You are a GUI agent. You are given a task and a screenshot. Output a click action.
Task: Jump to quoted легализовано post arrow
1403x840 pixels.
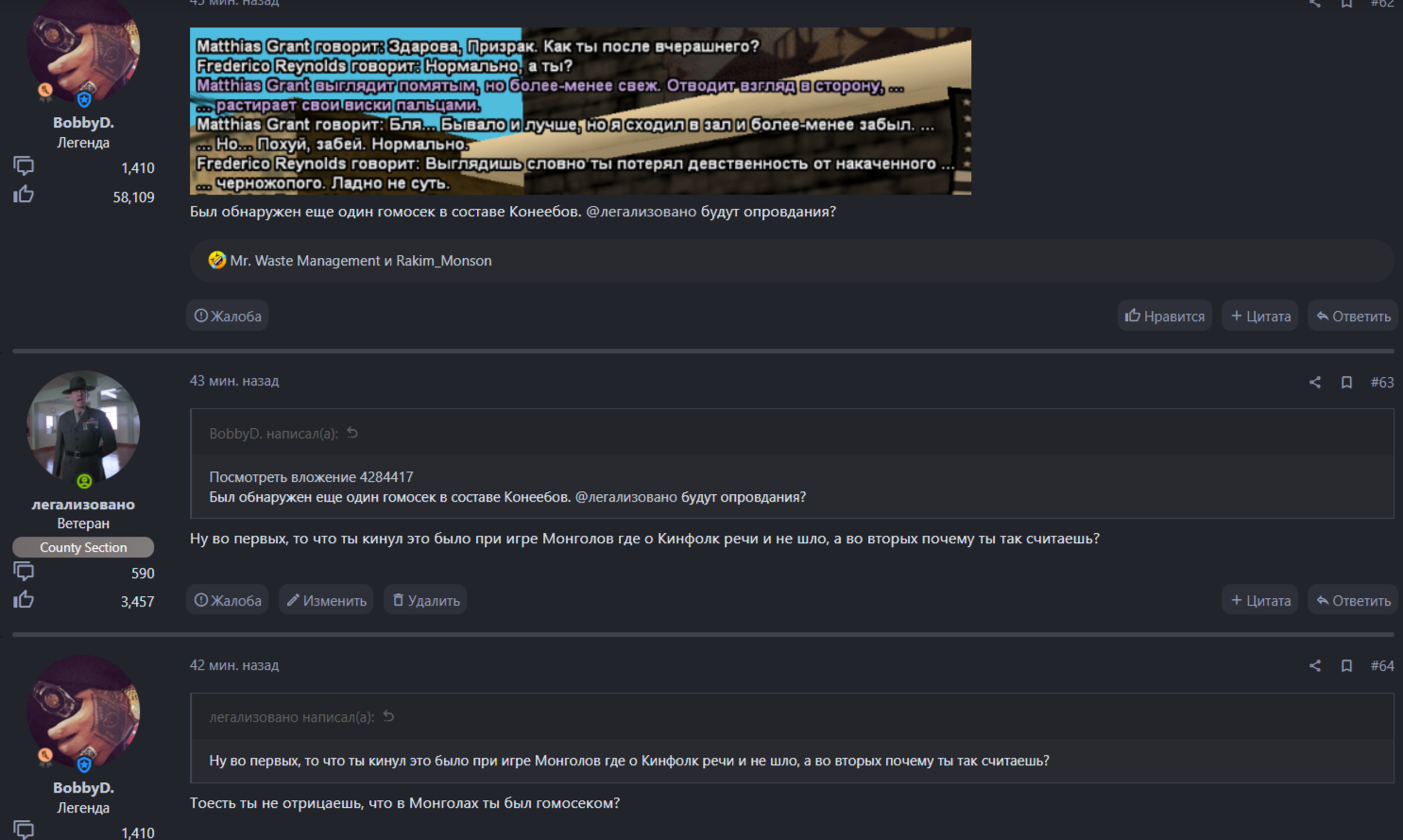point(388,717)
